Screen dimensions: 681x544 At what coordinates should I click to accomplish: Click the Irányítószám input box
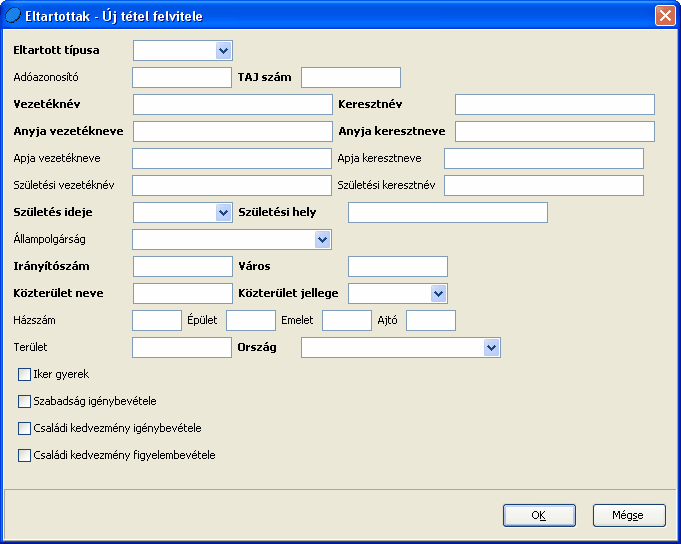pyautogui.click(x=183, y=267)
